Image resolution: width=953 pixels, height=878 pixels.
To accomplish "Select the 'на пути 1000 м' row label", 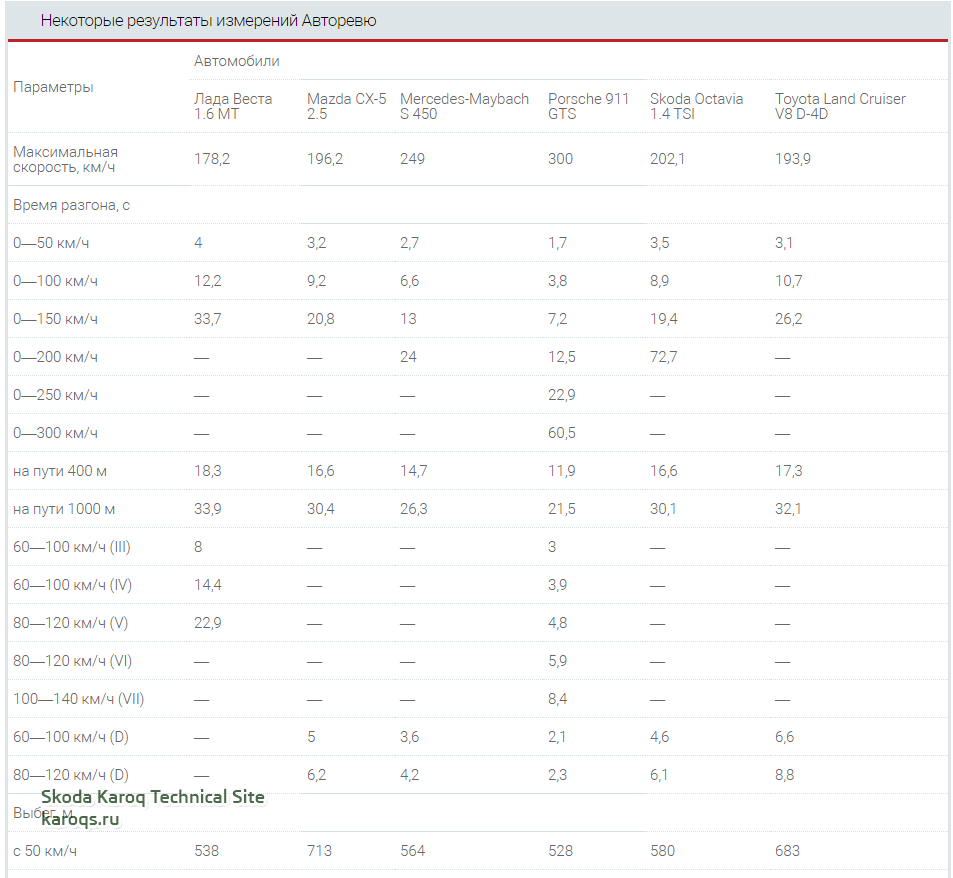I will (x=64, y=509).
